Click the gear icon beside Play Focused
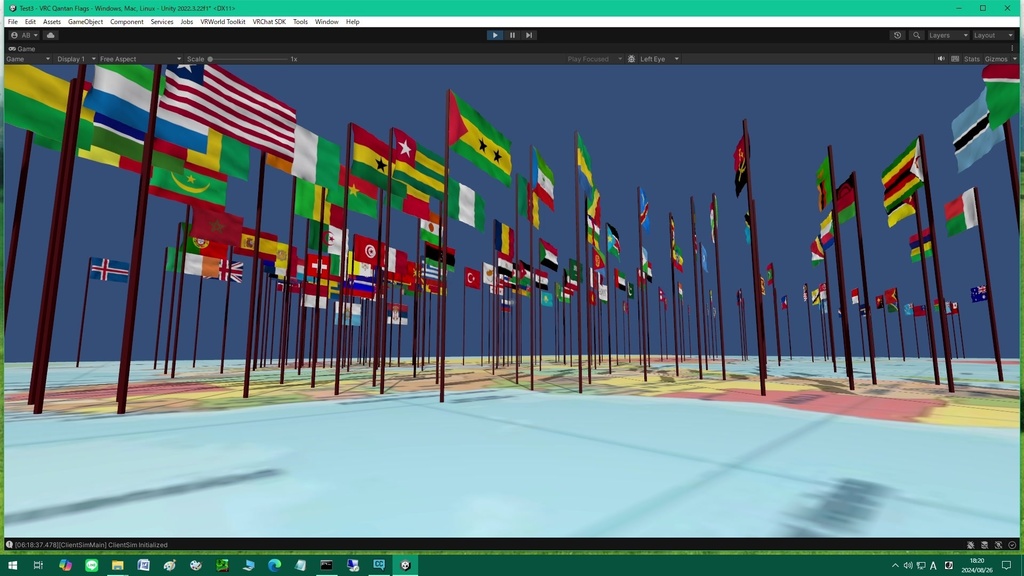The height and width of the screenshot is (576, 1024). click(632, 59)
